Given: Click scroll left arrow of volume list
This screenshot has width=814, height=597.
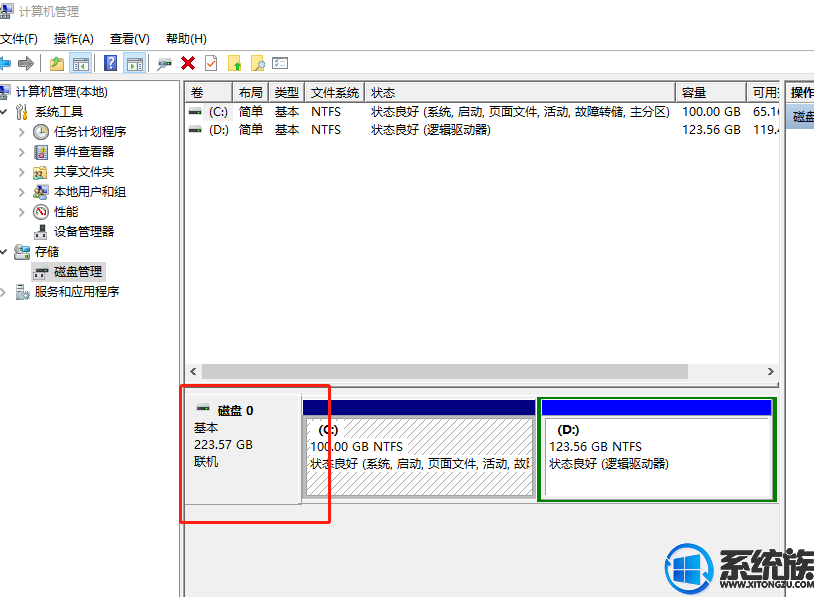Looking at the screenshot, I should [x=193, y=372].
